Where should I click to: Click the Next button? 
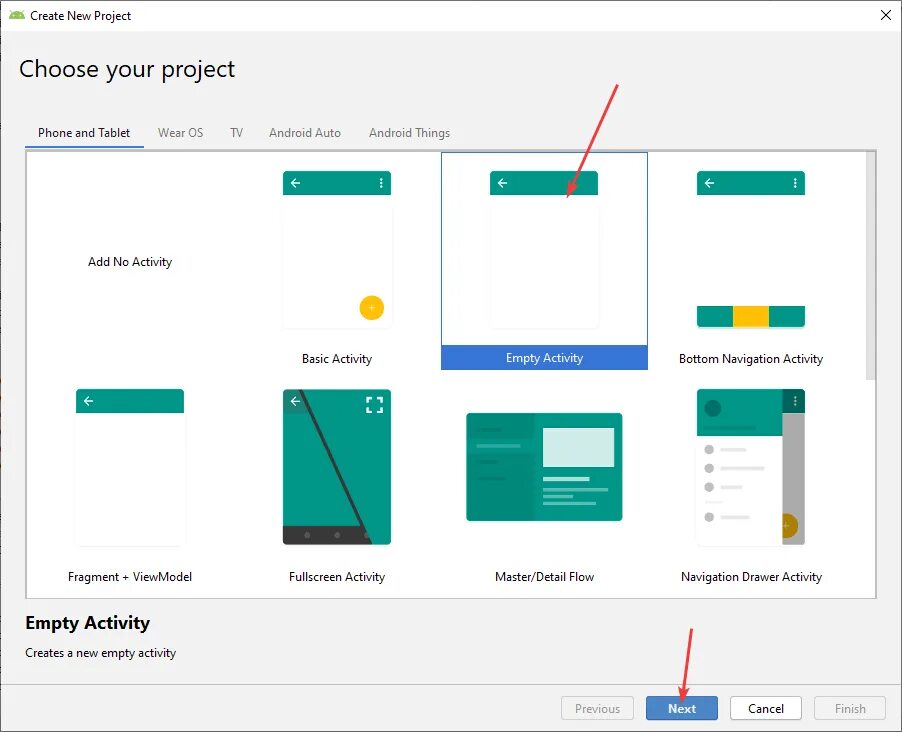pyautogui.click(x=682, y=708)
